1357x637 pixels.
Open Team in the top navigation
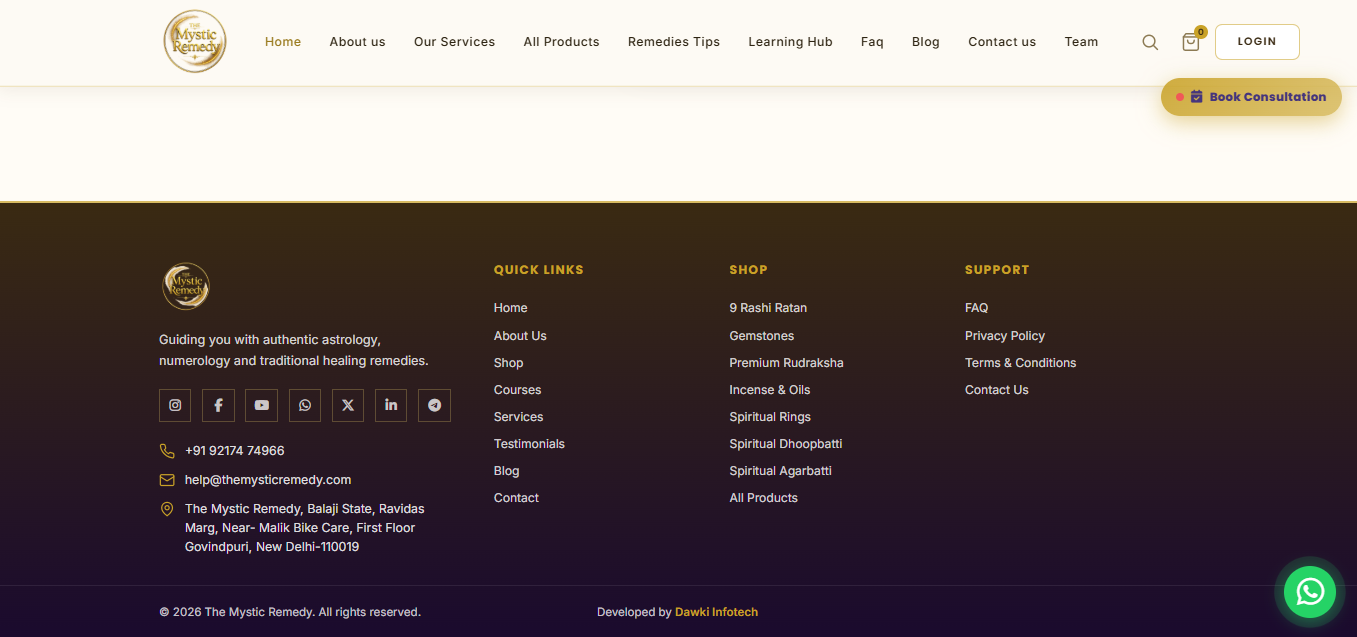[1081, 42]
